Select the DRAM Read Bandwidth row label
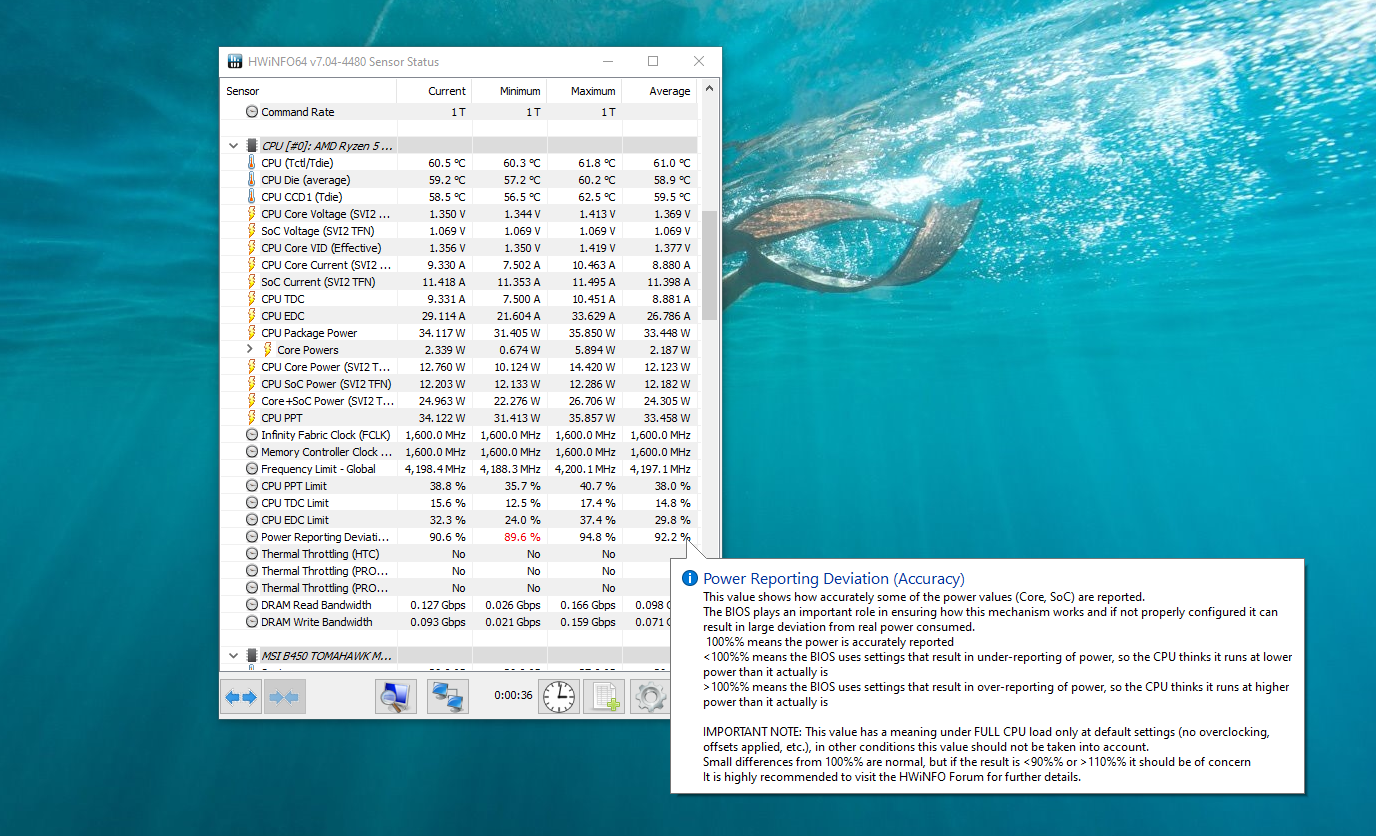 pyautogui.click(x=316, y=605)
